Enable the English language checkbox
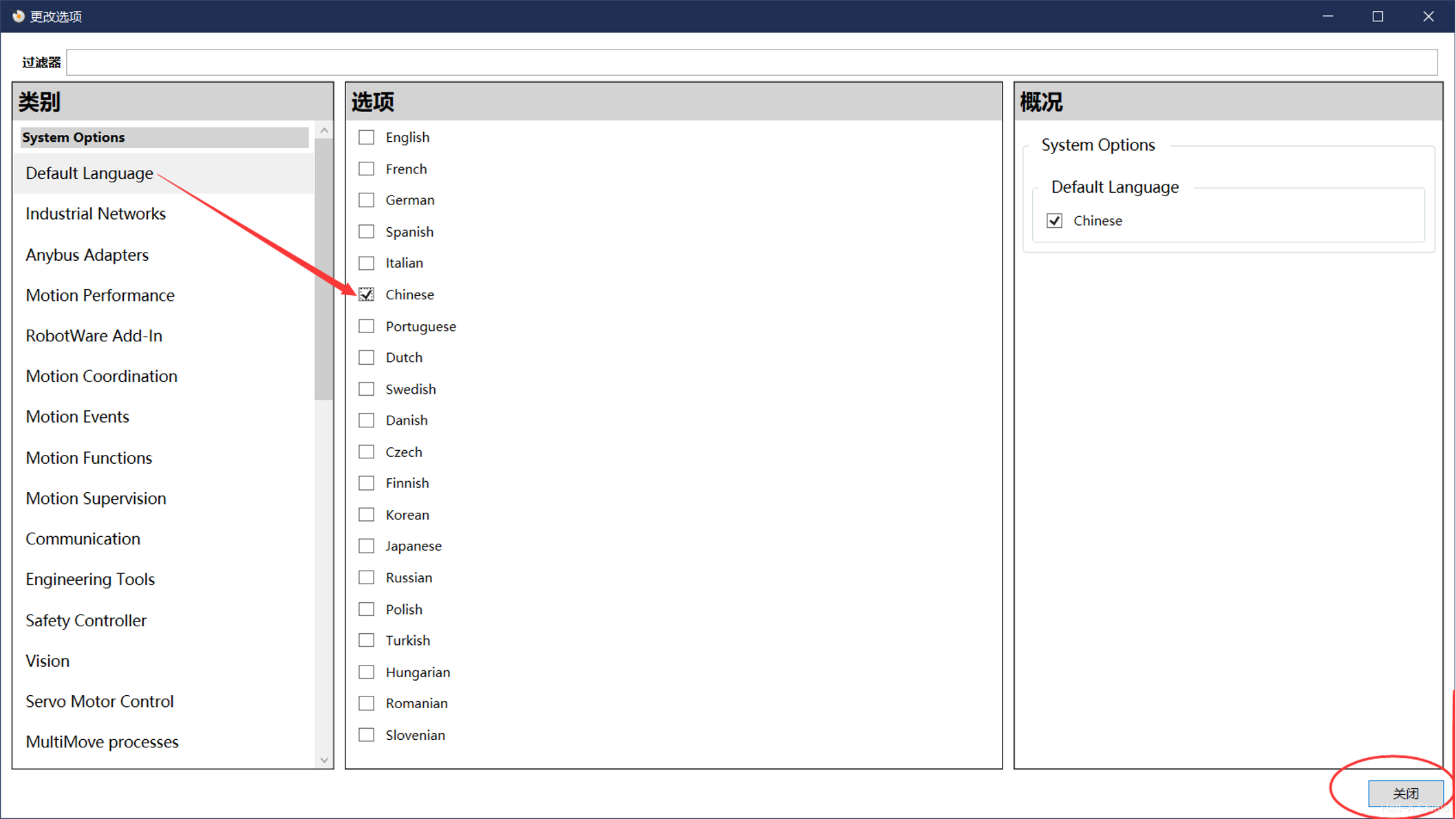This screenshot has width=1456, height=819. tap(367, 137)
